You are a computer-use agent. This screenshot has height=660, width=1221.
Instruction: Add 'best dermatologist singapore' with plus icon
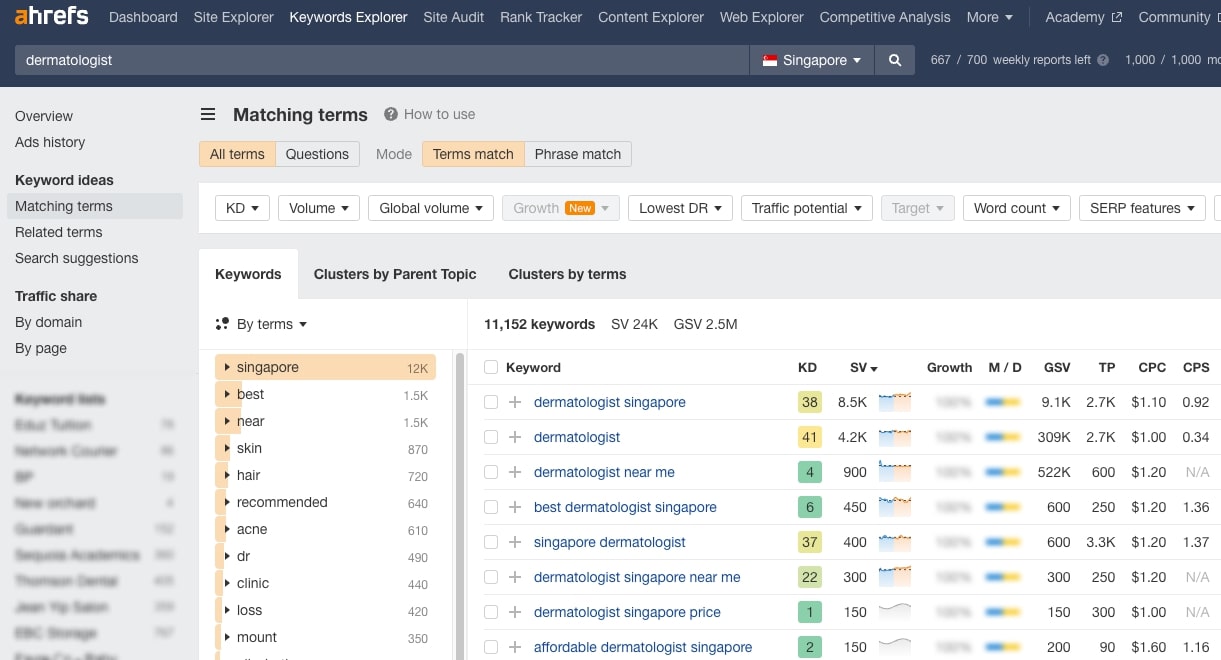point(515,507)
